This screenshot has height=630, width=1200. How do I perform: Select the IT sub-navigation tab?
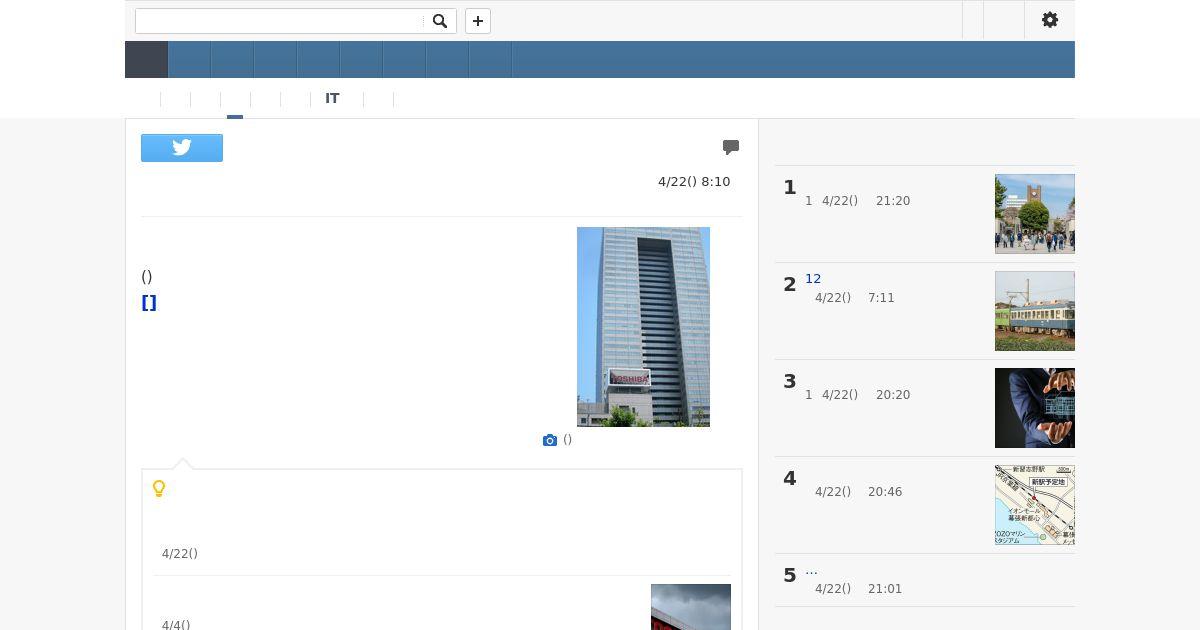point(332,98)
